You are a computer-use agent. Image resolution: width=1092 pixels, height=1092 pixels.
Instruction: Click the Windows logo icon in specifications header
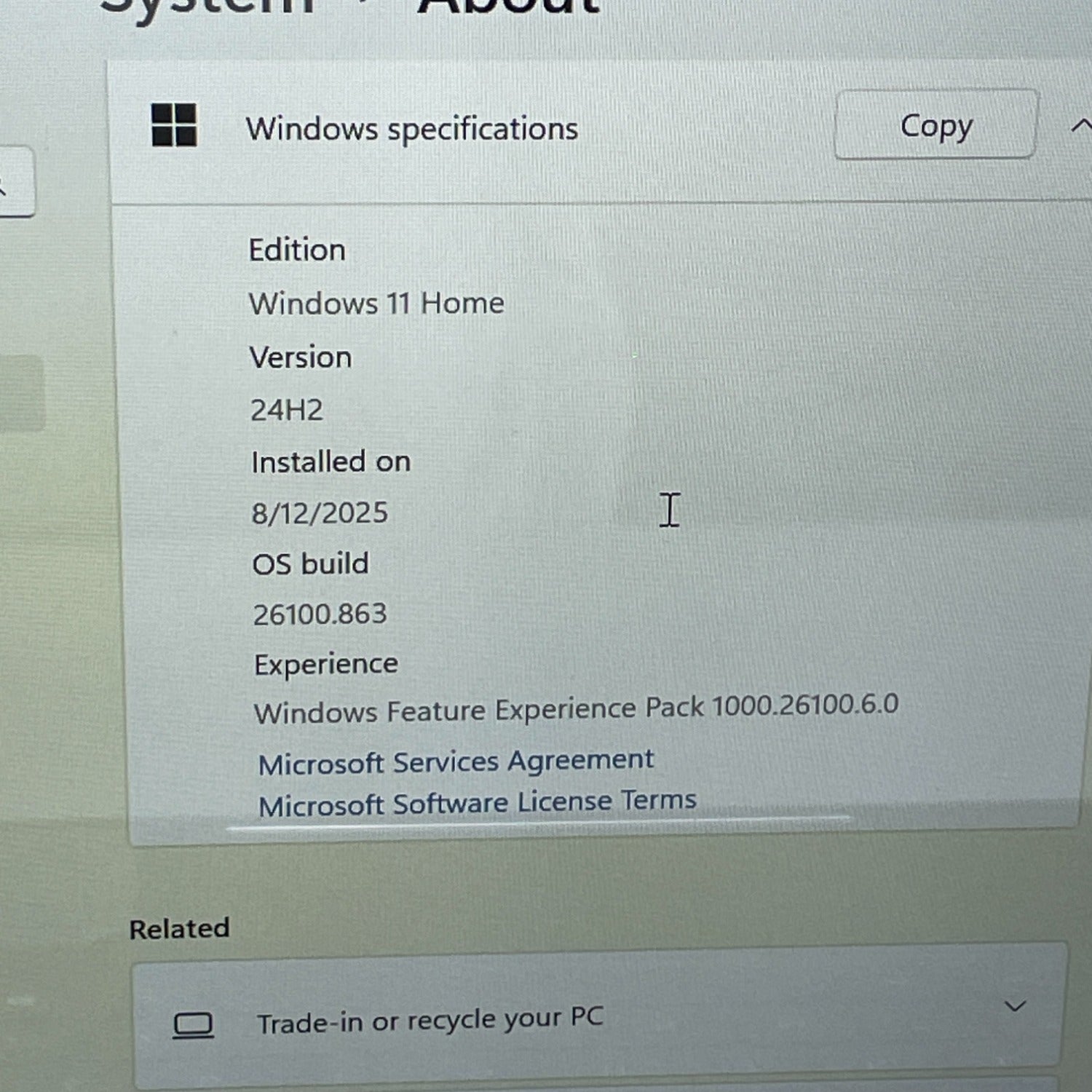pyautogui.click(x=174, y=125)
